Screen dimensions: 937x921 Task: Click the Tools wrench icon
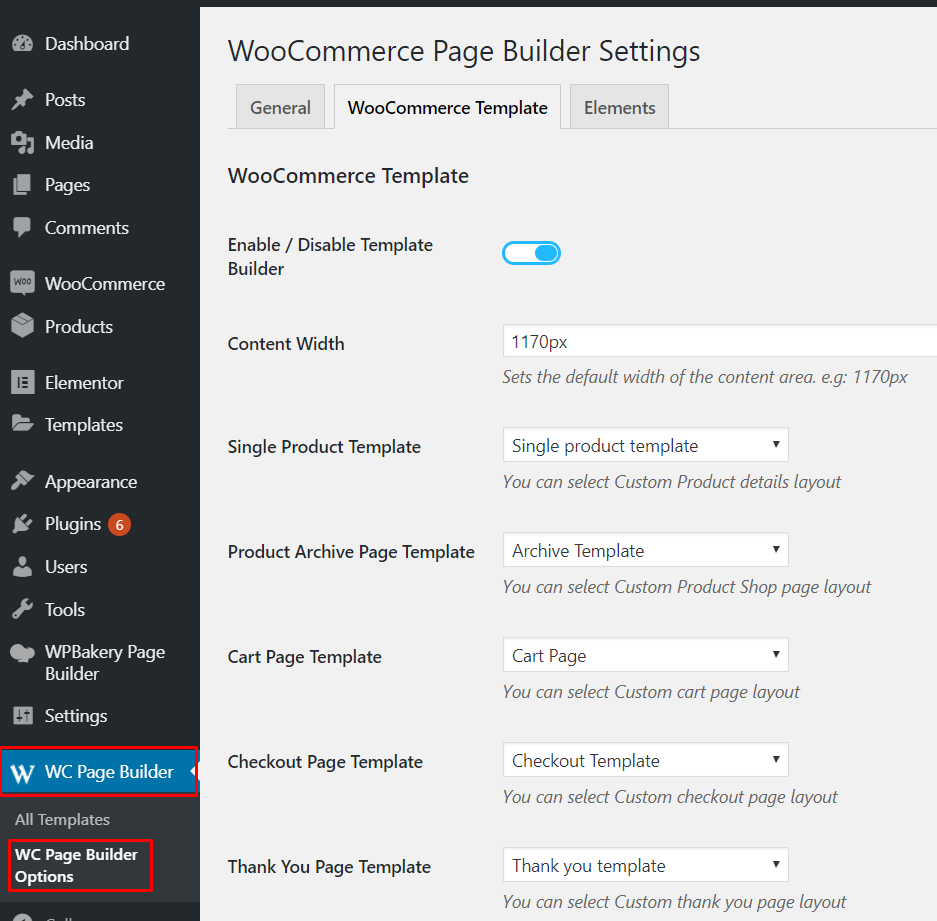[22, 609]
